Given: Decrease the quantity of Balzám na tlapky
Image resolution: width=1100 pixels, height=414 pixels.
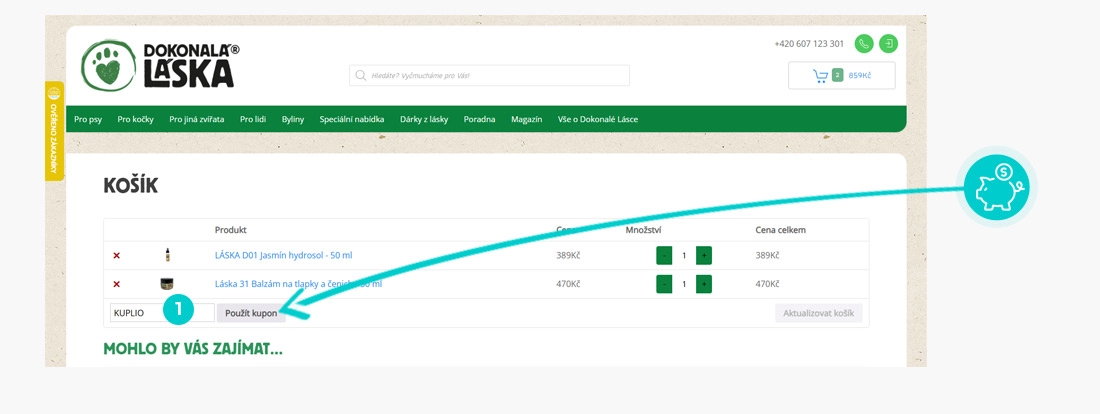Looking at the screenshot, I should [664, 284].
